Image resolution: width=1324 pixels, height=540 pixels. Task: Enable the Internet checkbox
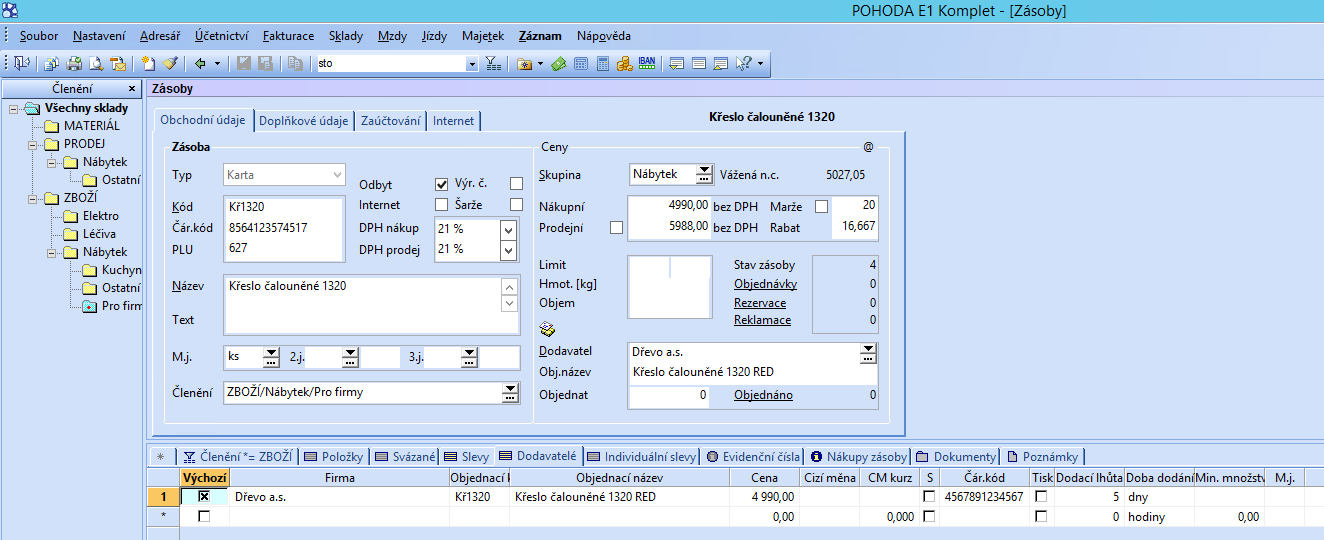pyautogui.click(x=441, y=205)
